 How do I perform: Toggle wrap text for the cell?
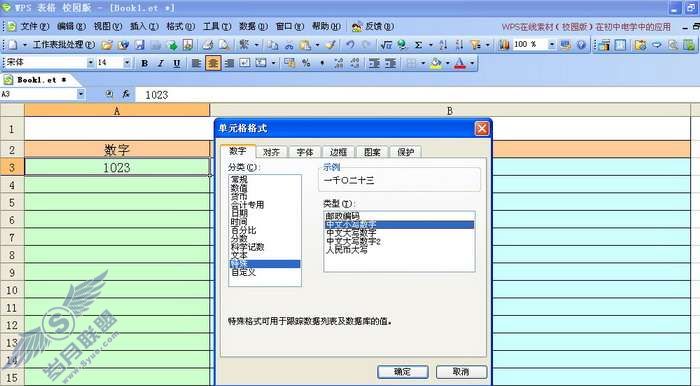(x=245, y=63)
